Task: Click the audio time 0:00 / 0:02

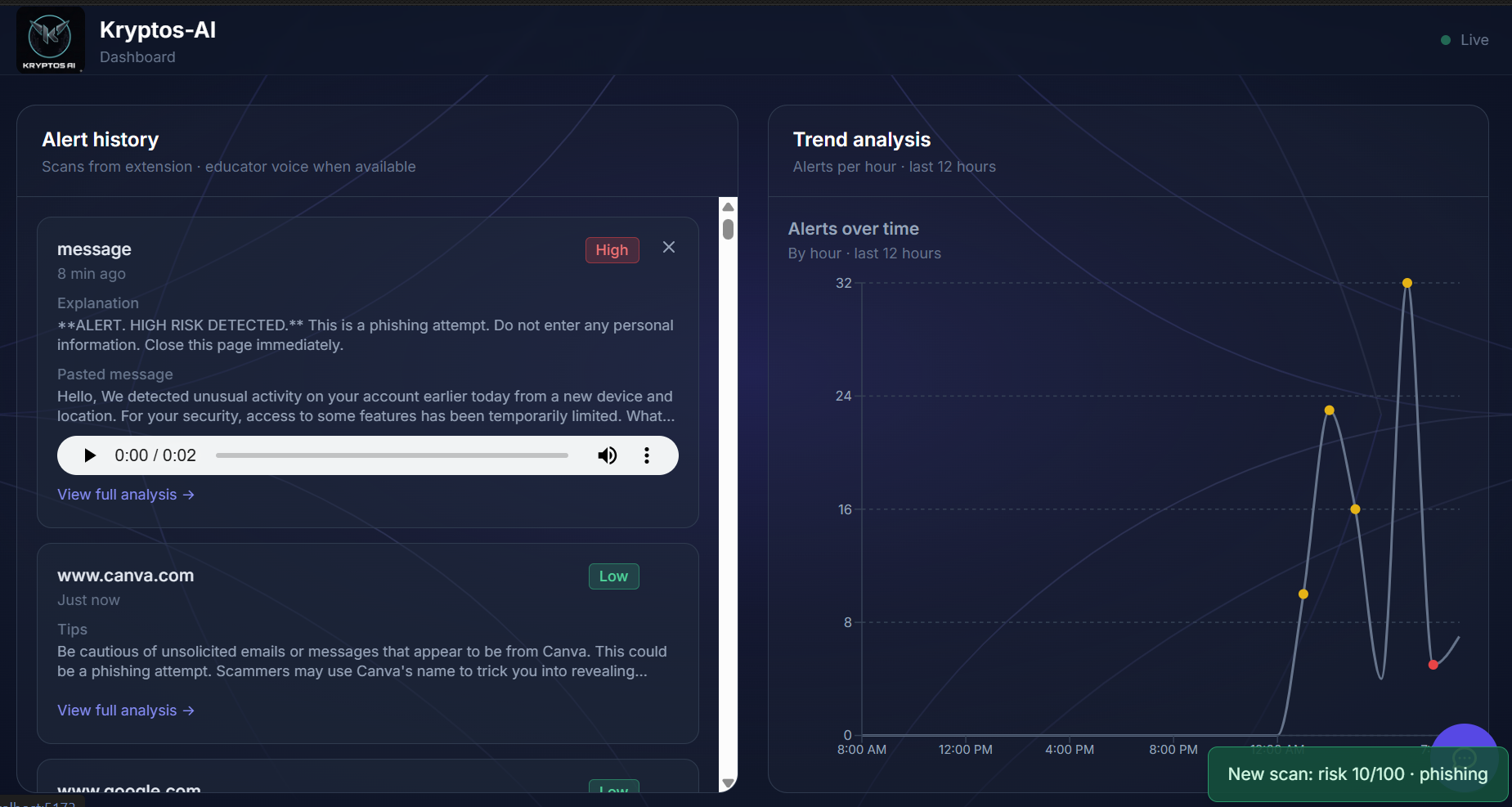Action: tap(155, 455)
